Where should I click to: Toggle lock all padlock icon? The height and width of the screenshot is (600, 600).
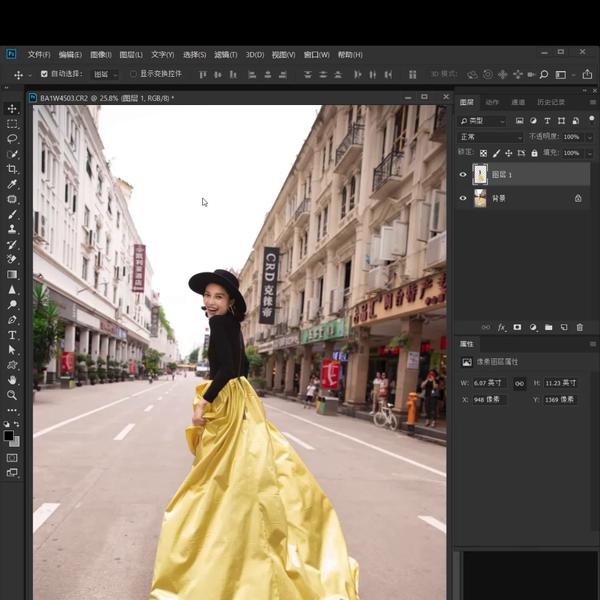tap(534, 153)
